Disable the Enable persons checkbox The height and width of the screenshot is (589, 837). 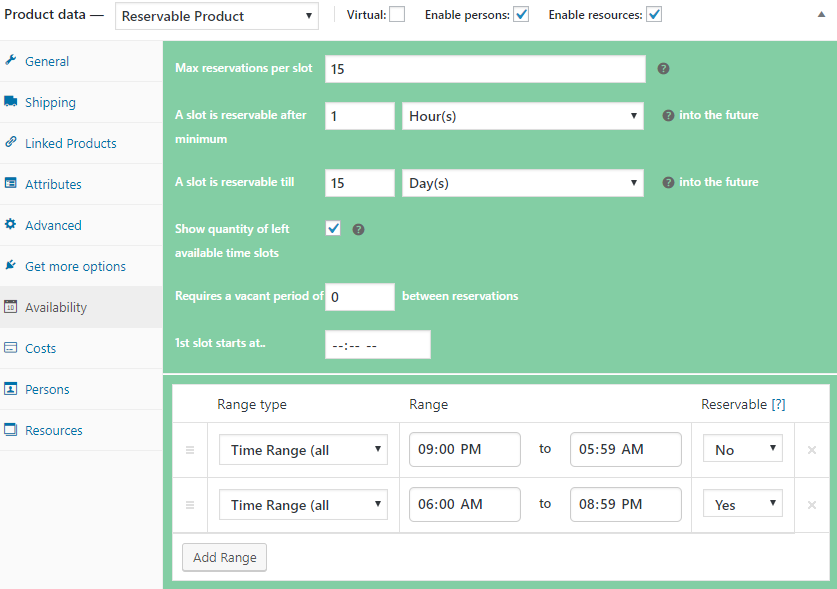tap(520, 15)
